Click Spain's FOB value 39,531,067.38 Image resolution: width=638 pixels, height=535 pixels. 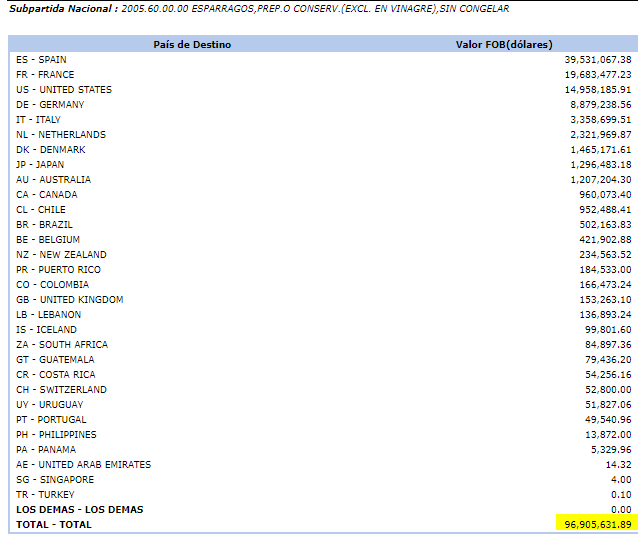coord(598,60)
